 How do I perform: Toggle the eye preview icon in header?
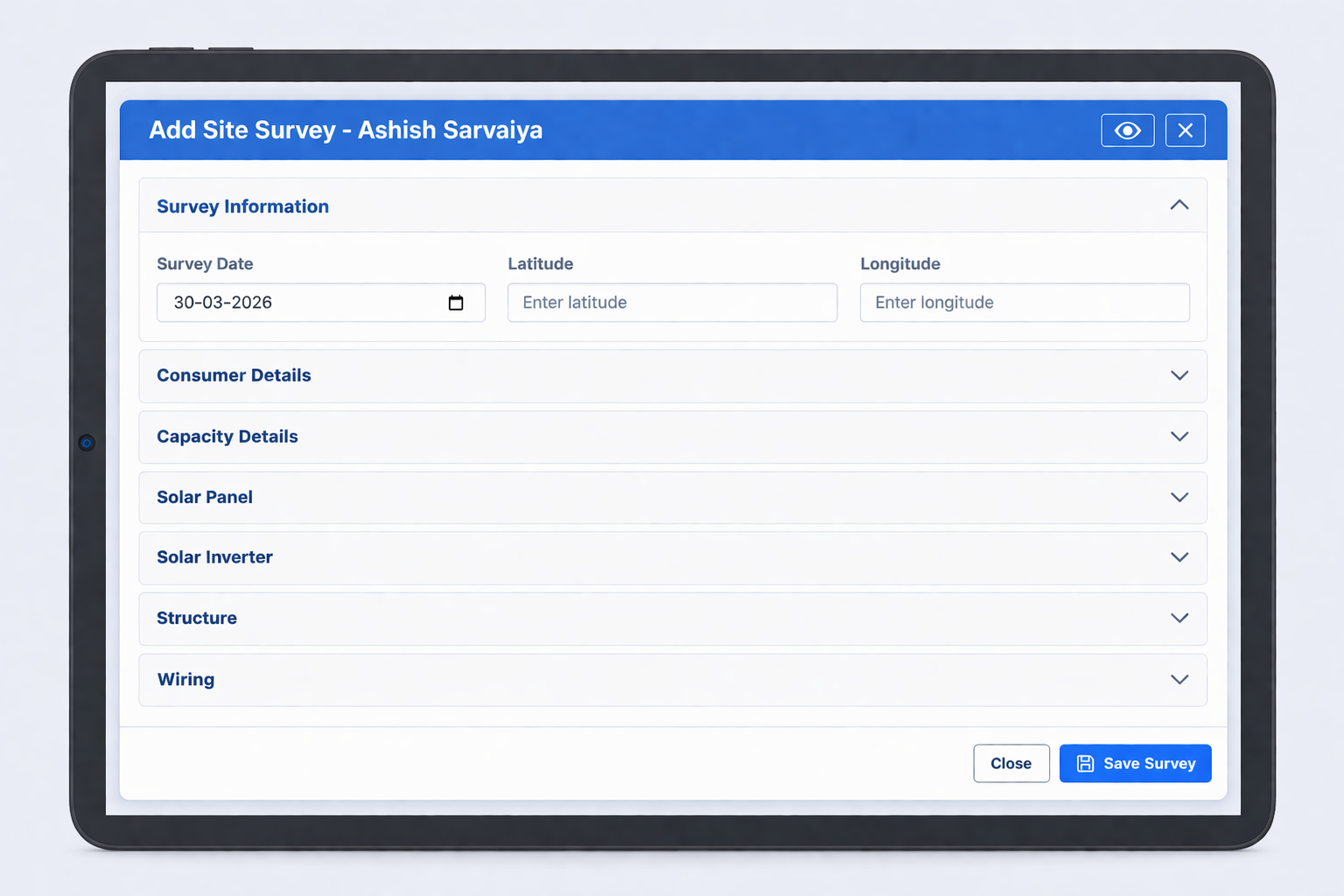(x=1127, y=130)
